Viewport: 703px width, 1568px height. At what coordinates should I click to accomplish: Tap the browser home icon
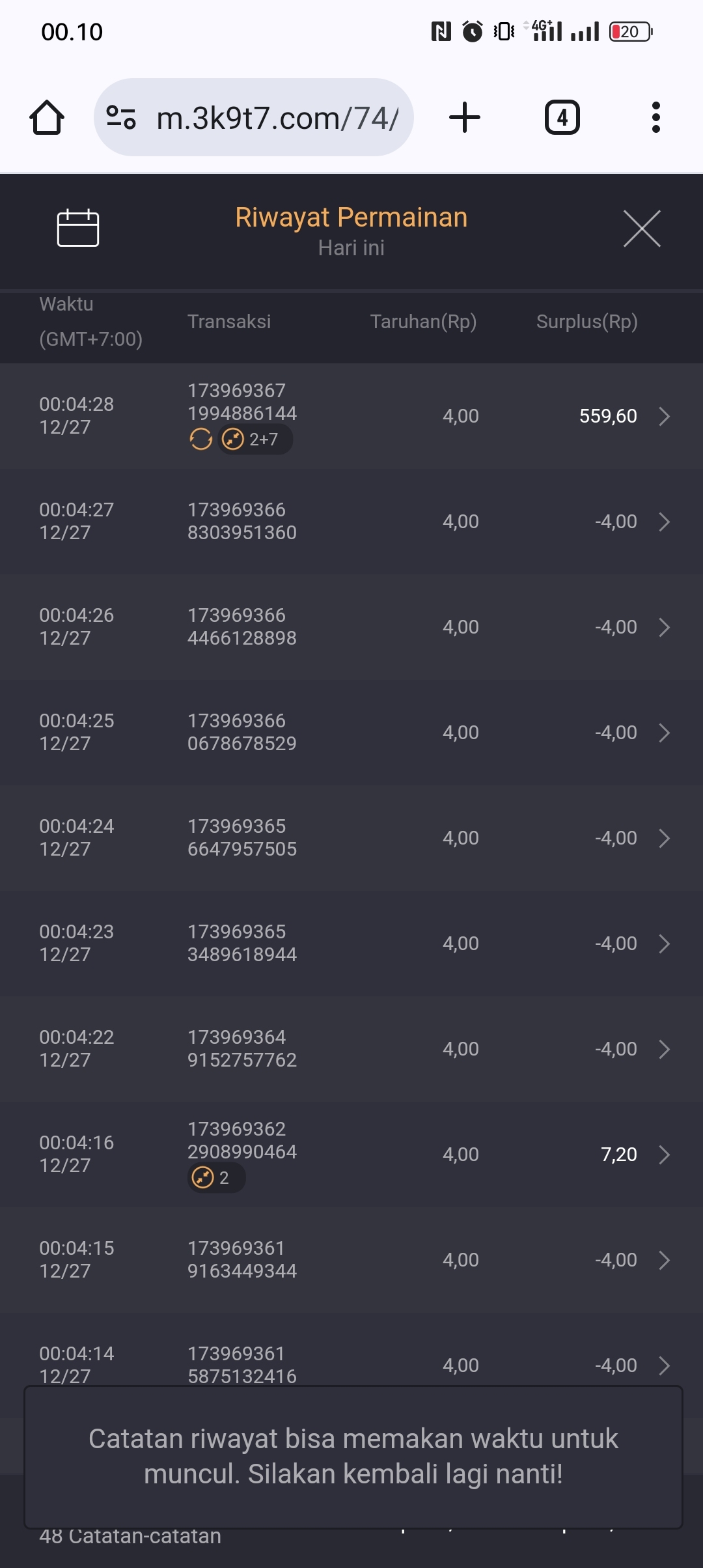coord(47,118)
